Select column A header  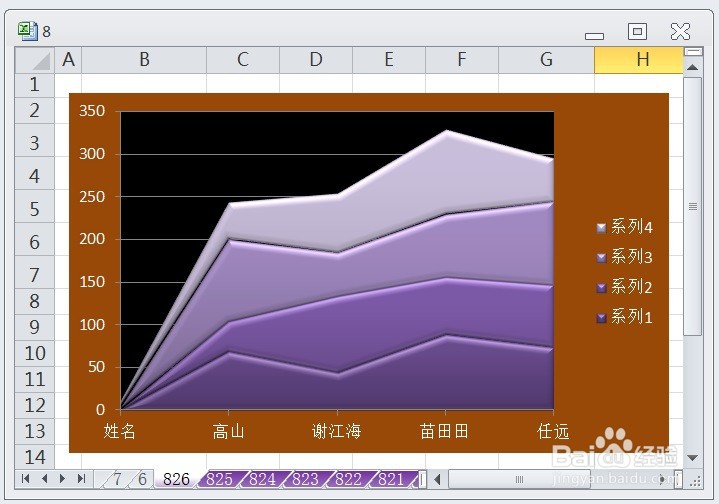coord(68,60)
